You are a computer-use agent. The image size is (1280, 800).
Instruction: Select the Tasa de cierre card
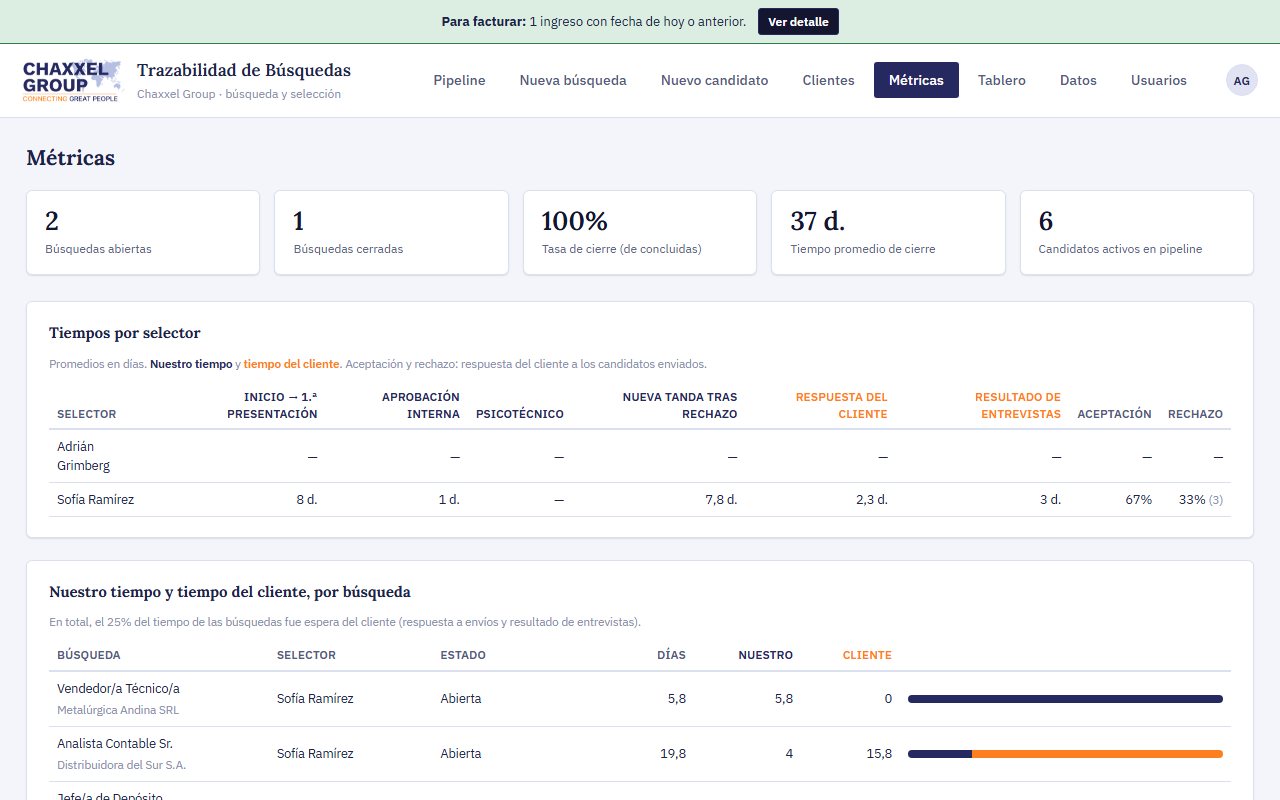(639, 232)
